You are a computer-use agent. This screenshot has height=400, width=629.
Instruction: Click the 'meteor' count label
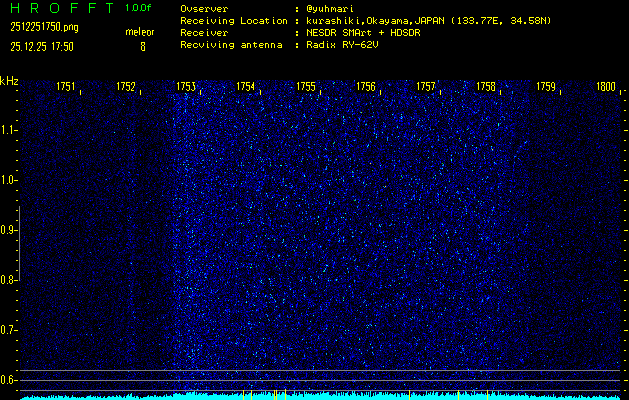(140, 32)
